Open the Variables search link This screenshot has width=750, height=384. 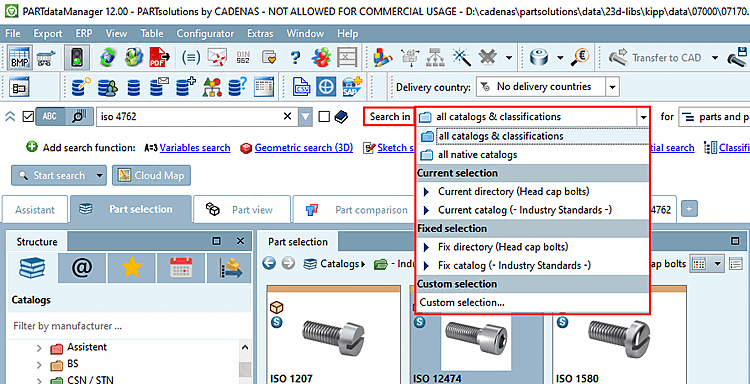(x=195, y=148)
